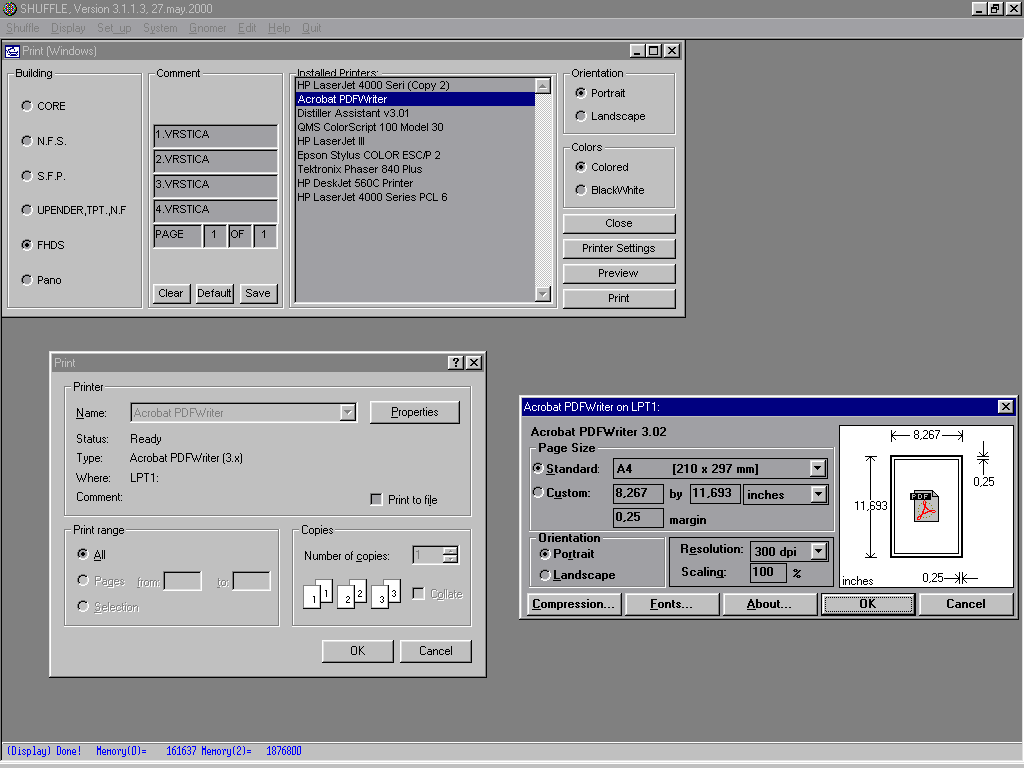Click Cancel in the PDFWriter dialog
Image resolution: width=1024 pixels, height=768 pixels.
point(966,604)
